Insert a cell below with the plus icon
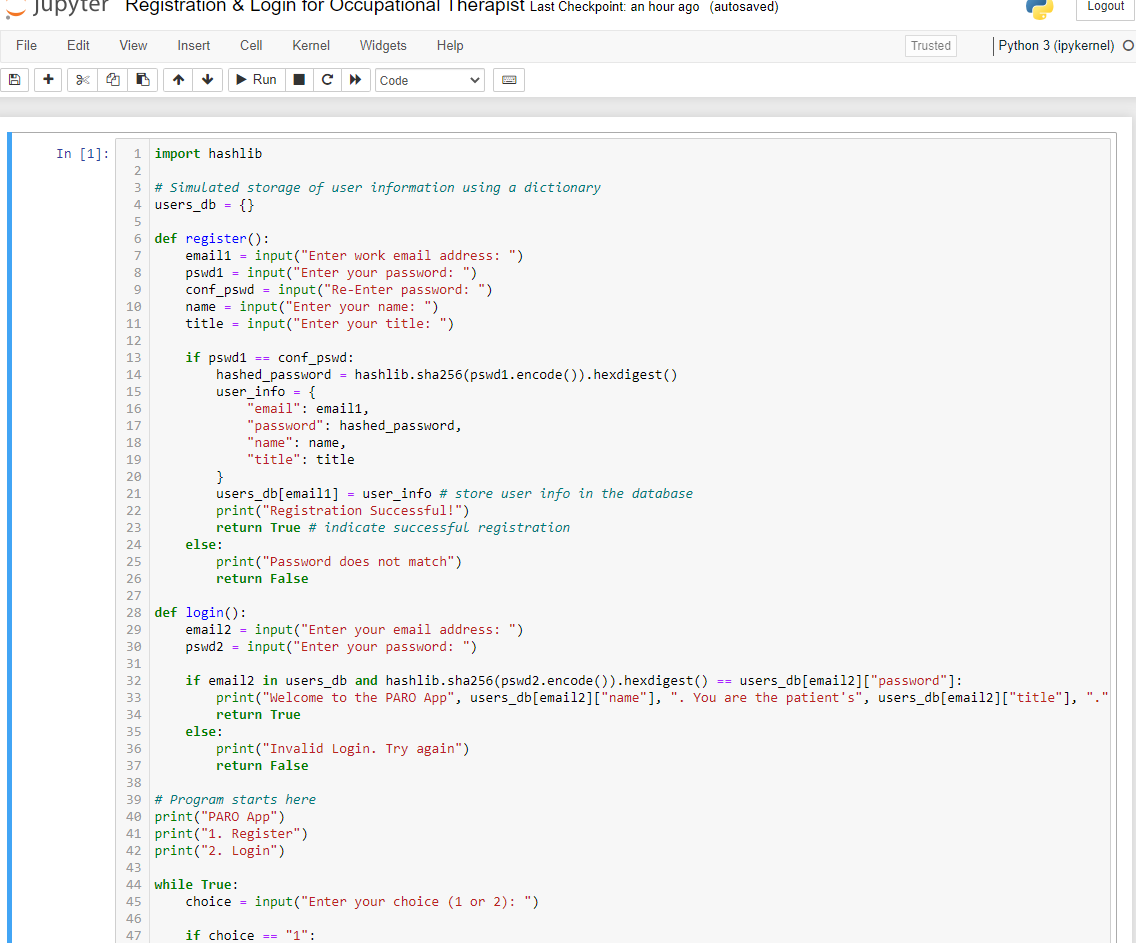Image resolution: width=1136 pixels, height=943 pixels. click(x=49, y=80)
